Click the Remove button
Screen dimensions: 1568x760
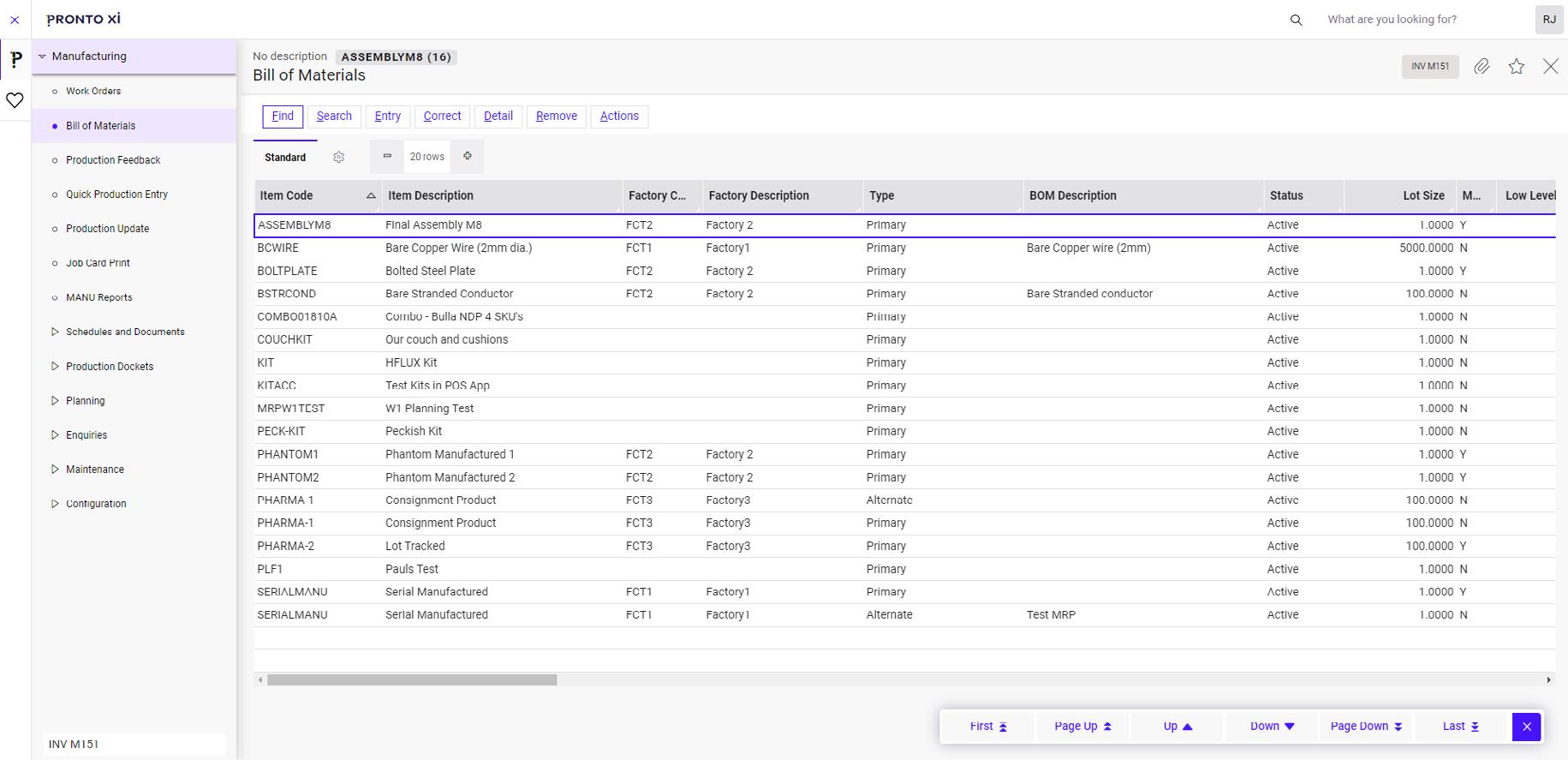click(x=557, y=117)
